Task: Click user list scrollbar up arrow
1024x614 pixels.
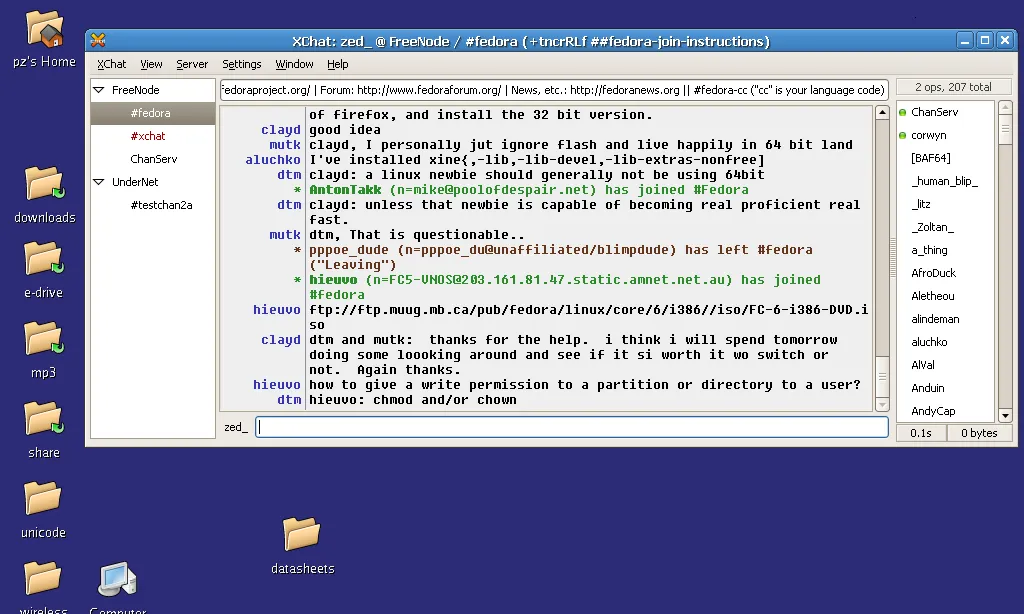Action: pos(1005,107)
